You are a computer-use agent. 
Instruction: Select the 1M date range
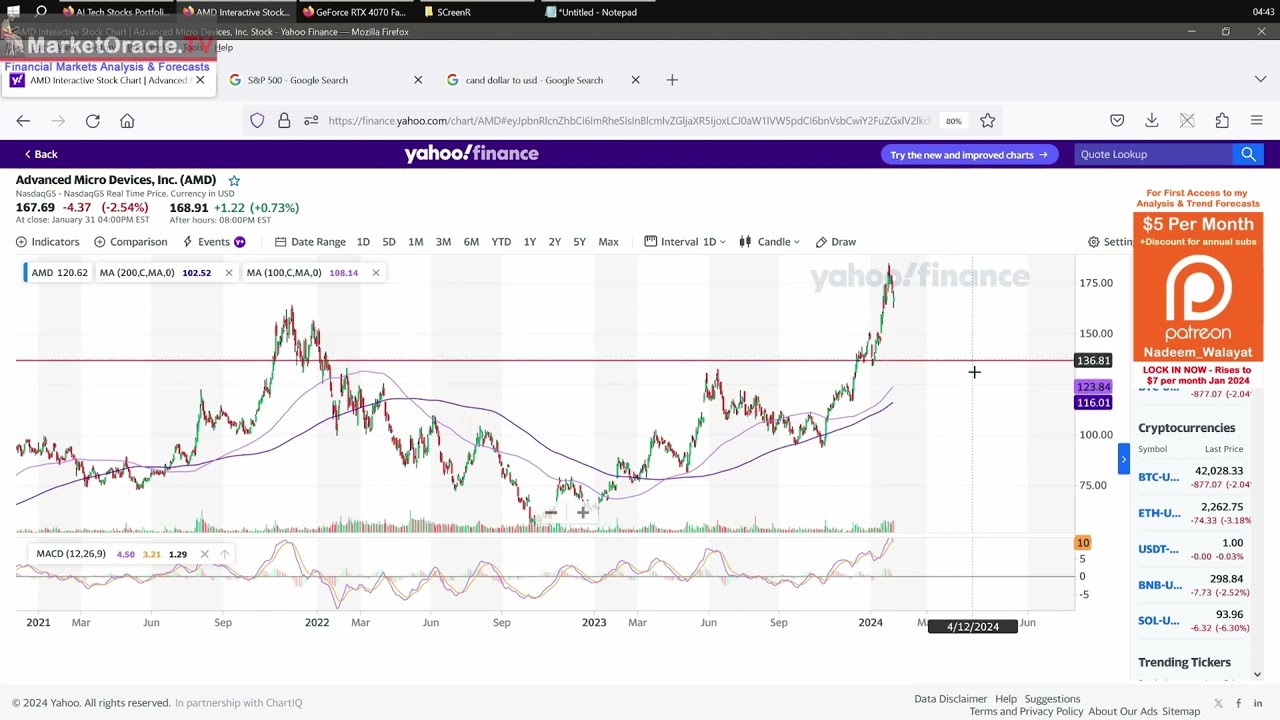pos(415,242)
